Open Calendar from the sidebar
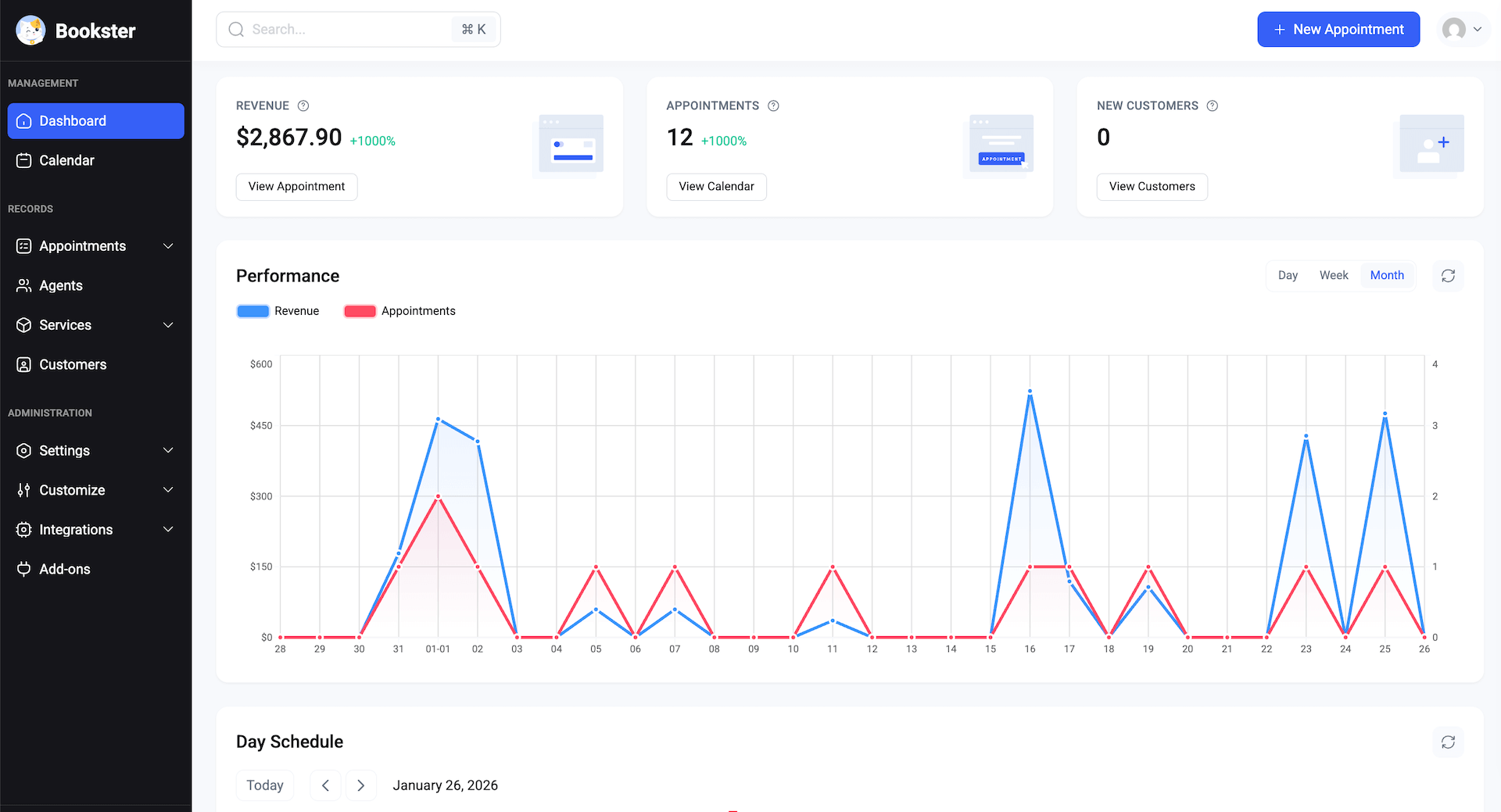This screenshot has height=812, width=1501. click(66, 160)
